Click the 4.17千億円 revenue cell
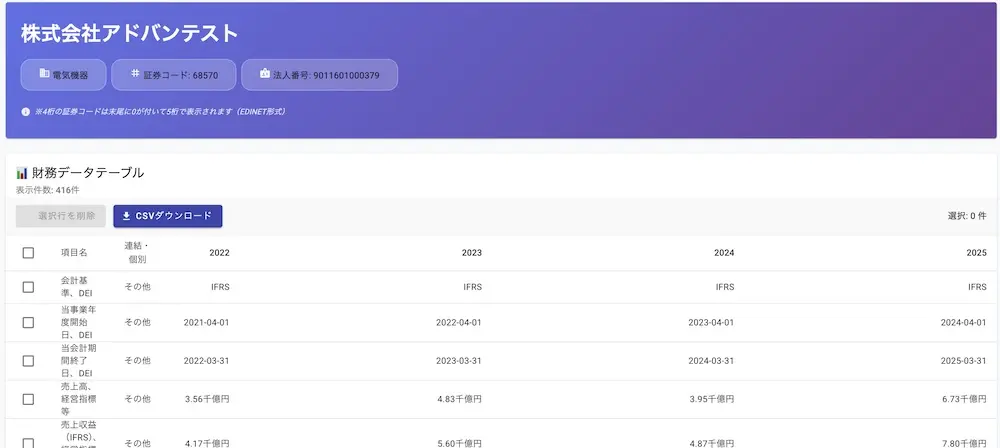Viewport: 1000px width, 448px height. click(x=207, y=443)
